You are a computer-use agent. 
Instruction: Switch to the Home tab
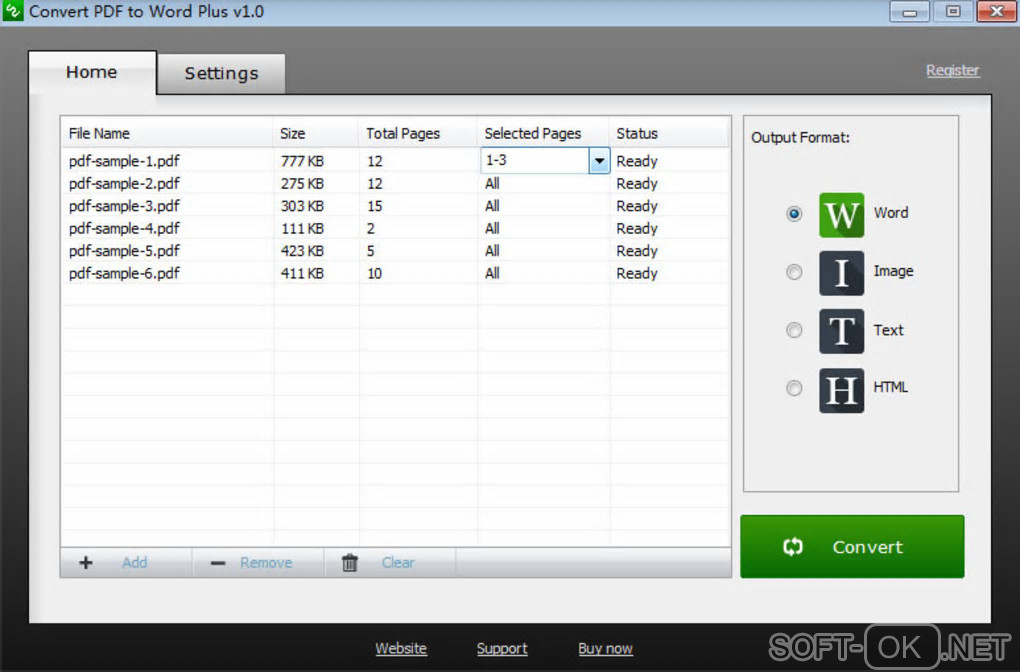tap(92, 72)
